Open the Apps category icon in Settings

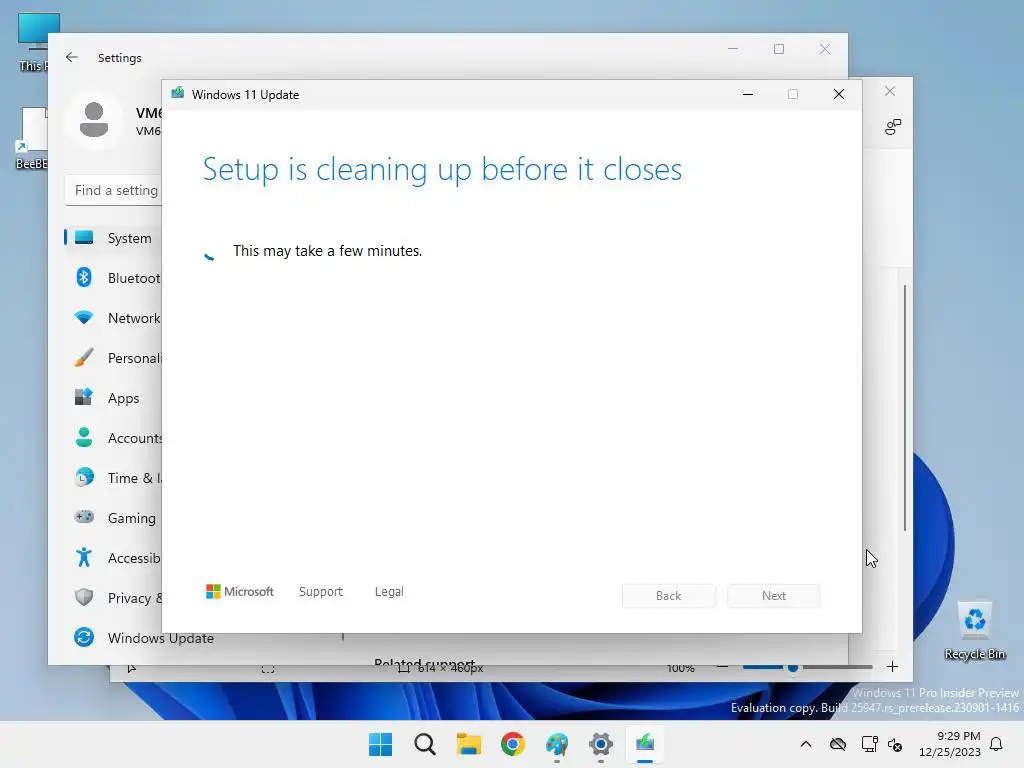84,397
